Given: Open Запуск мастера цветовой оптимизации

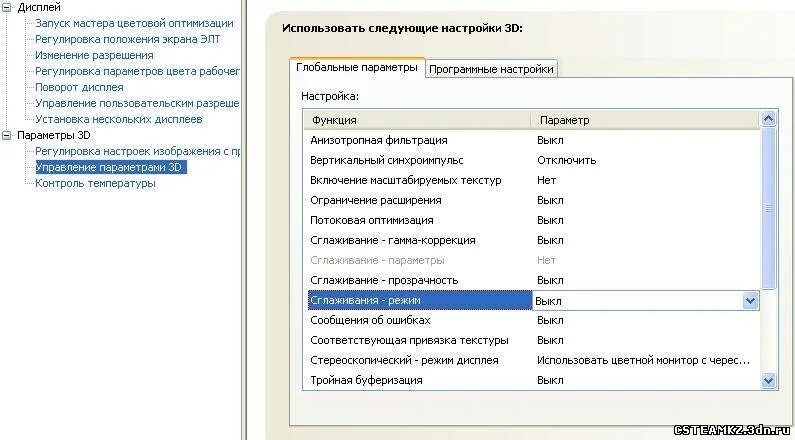Looking at the screenshot, I should [x=134, y=23].
